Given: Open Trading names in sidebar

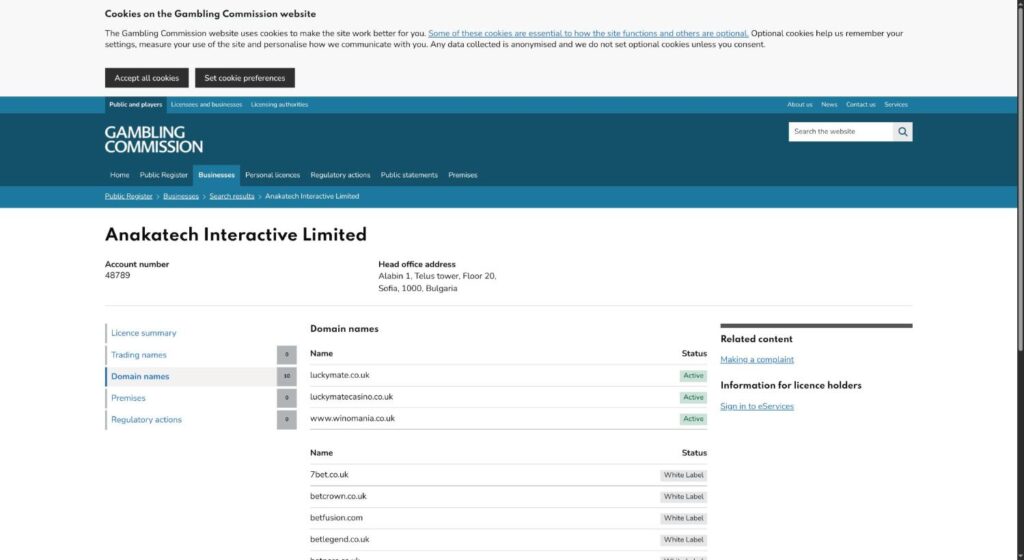Looking at the screenshot, I should tap(138, 355).
